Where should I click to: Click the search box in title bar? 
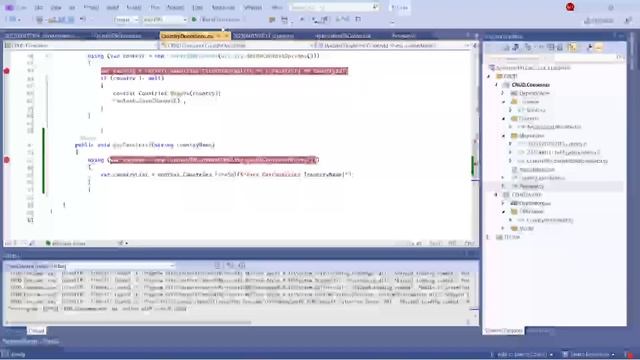pyautogui.click(x=334, y=7)
